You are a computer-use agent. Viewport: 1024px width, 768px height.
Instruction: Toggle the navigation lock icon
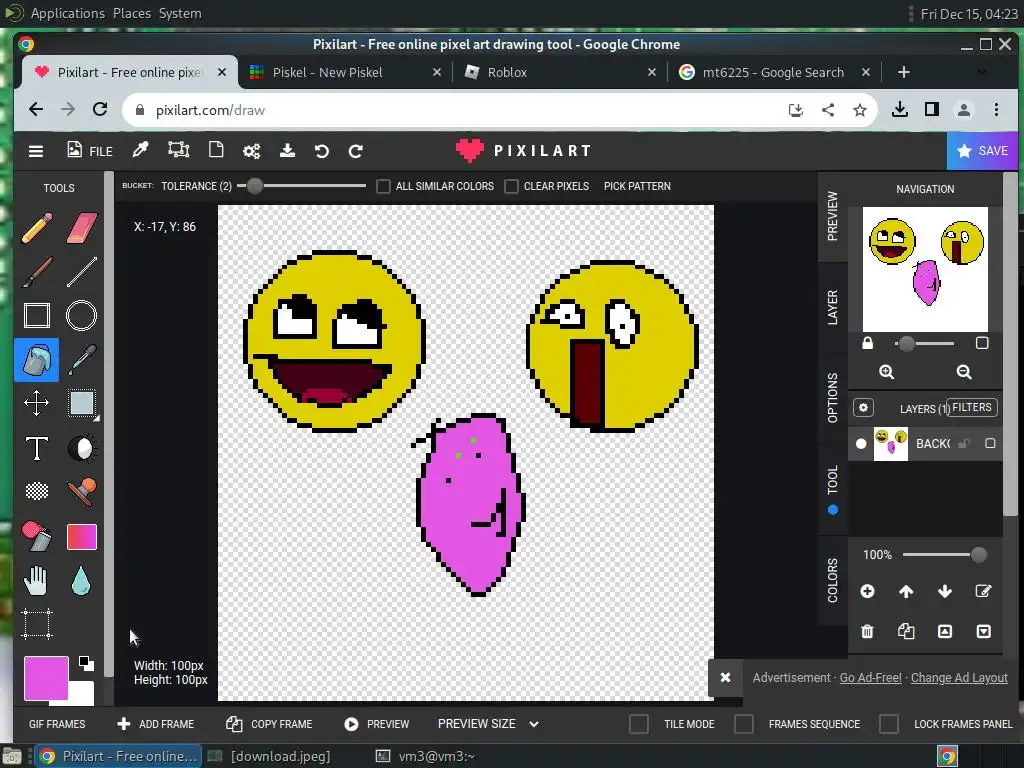(867, 343)
